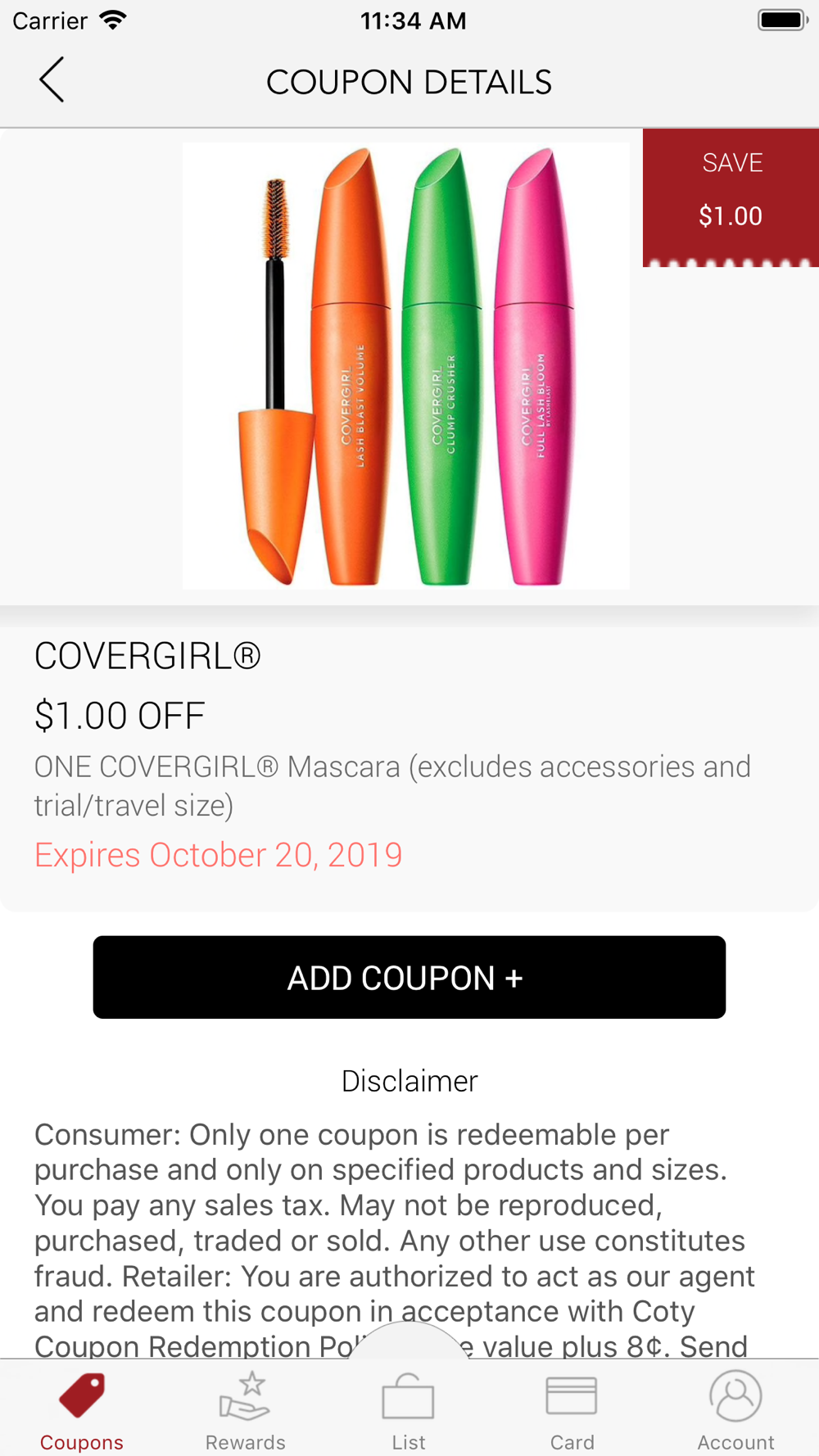Tap the battery status icon
The image size is (819, 1456).
pos(783,20)
